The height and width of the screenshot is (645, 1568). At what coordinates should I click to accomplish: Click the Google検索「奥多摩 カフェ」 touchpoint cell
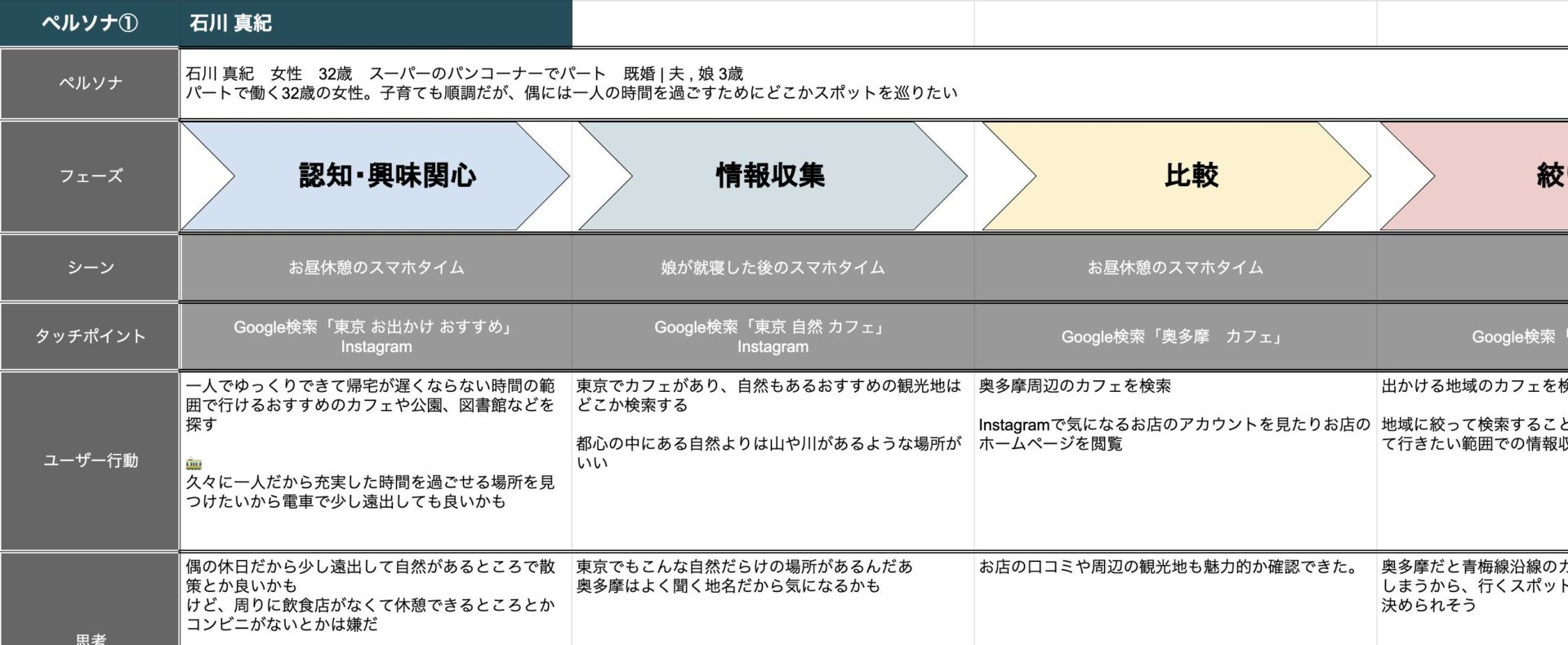pyautogui.click(x=1175, y=336)
